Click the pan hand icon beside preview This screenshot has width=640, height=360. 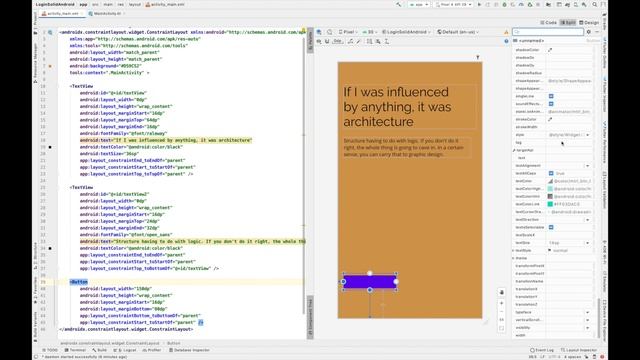click(502, 292)
